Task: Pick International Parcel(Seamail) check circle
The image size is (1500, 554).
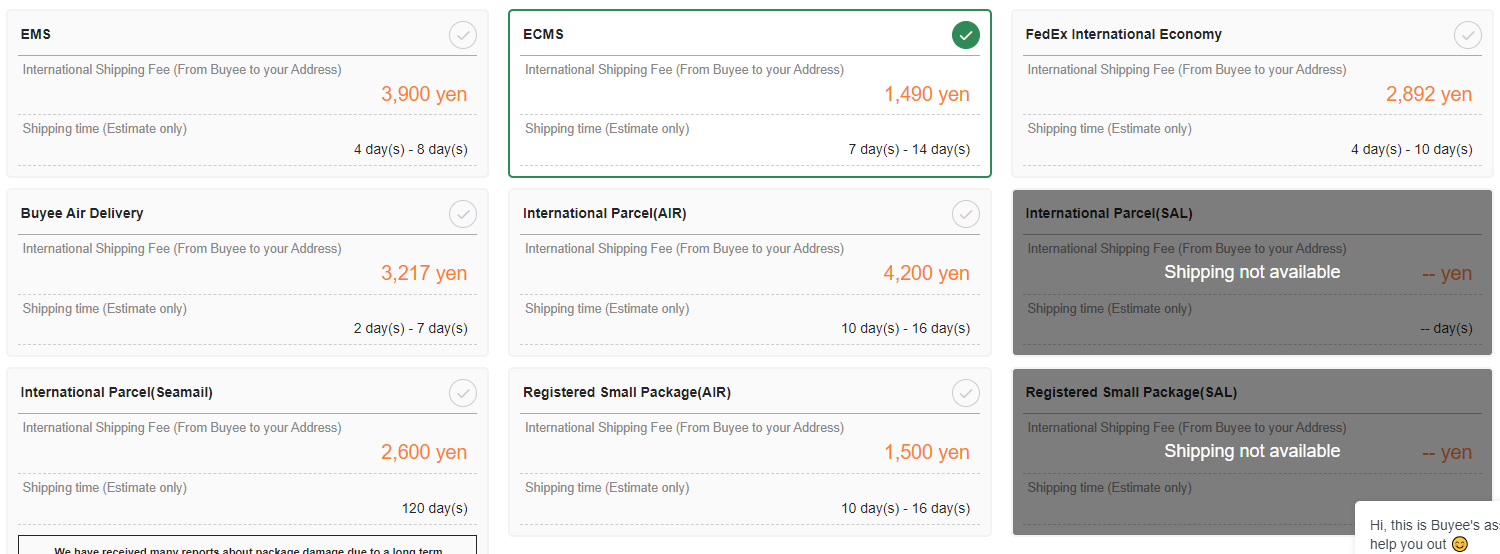Action: [x=462, y=393]
